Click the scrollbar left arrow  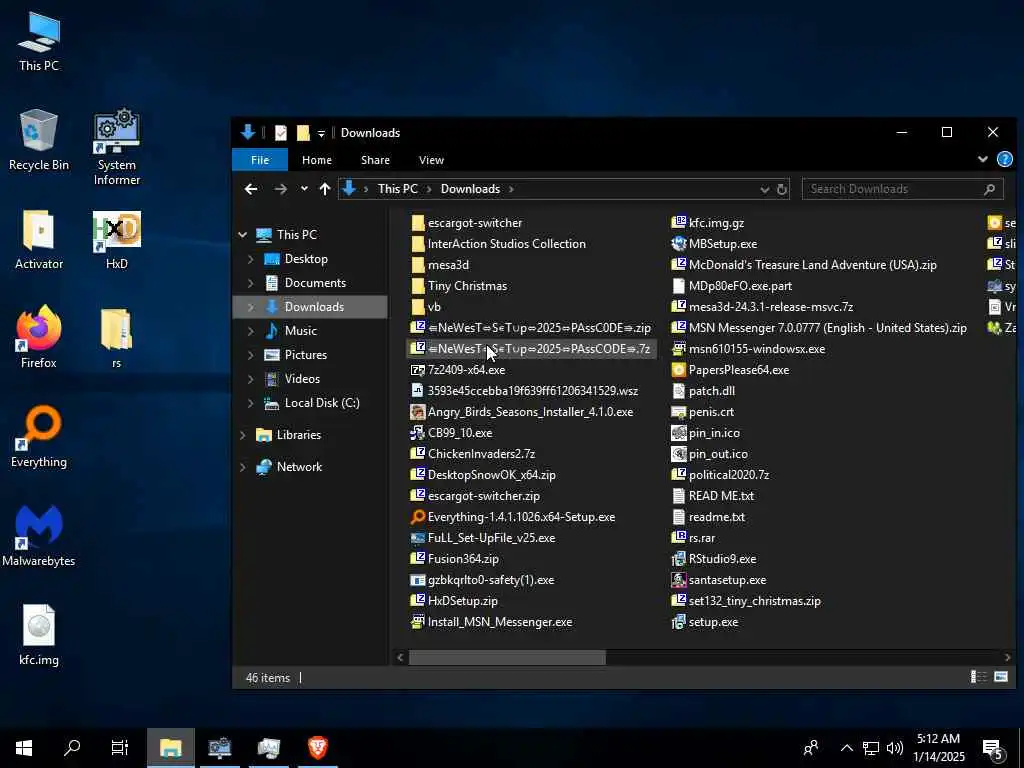pos(400,658)
